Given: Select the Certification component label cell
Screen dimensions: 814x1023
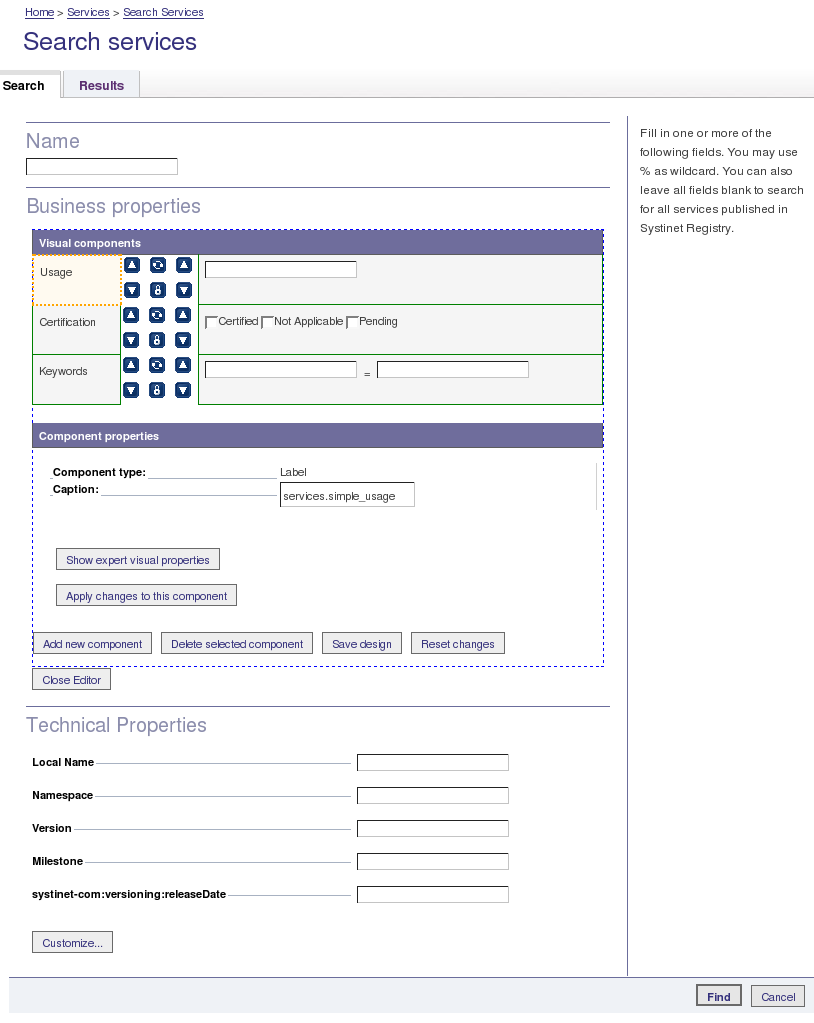Looking at the screenshot, I should 77,329.
